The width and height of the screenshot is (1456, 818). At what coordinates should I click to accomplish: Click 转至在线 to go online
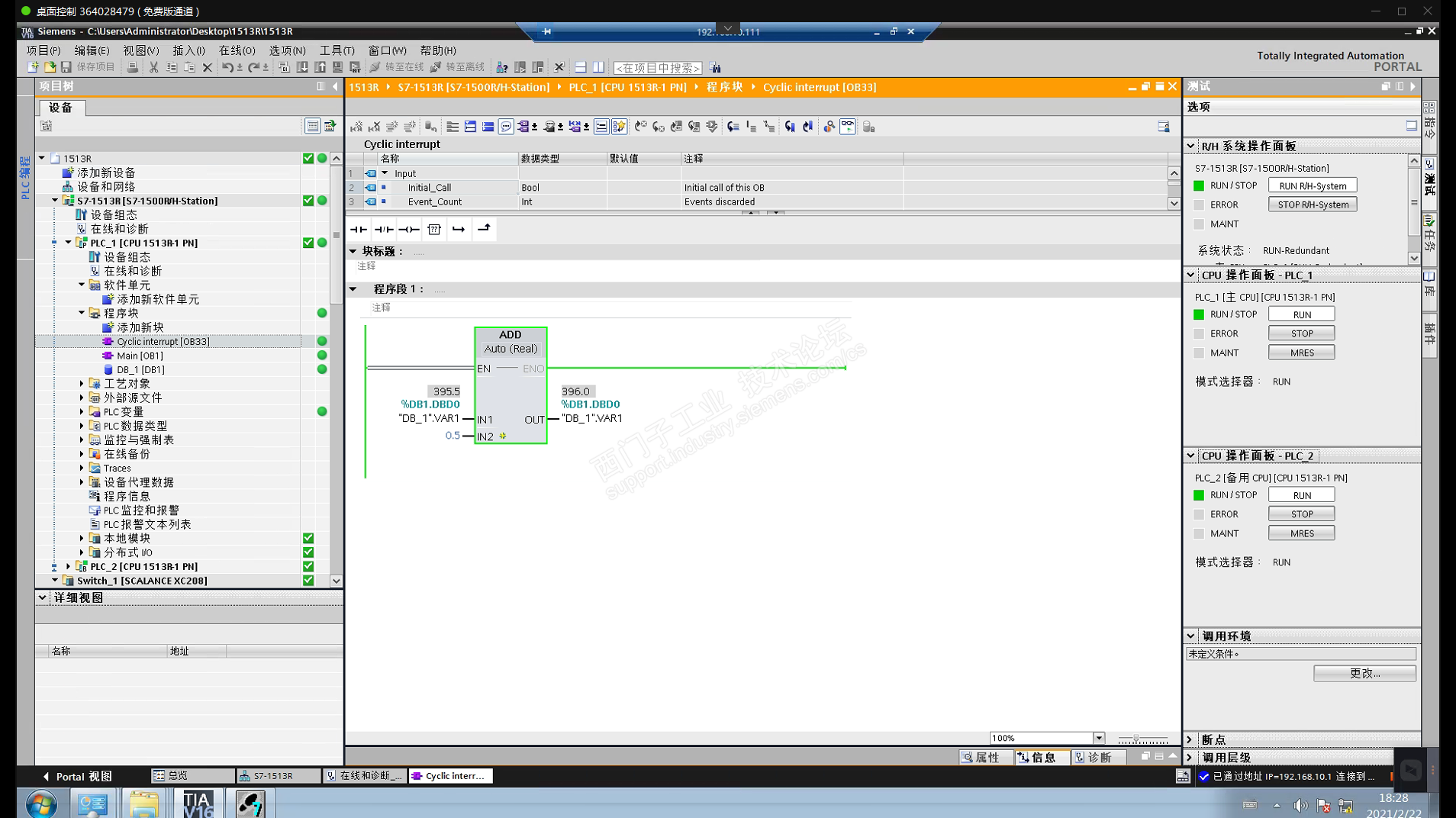click(397, 67)
